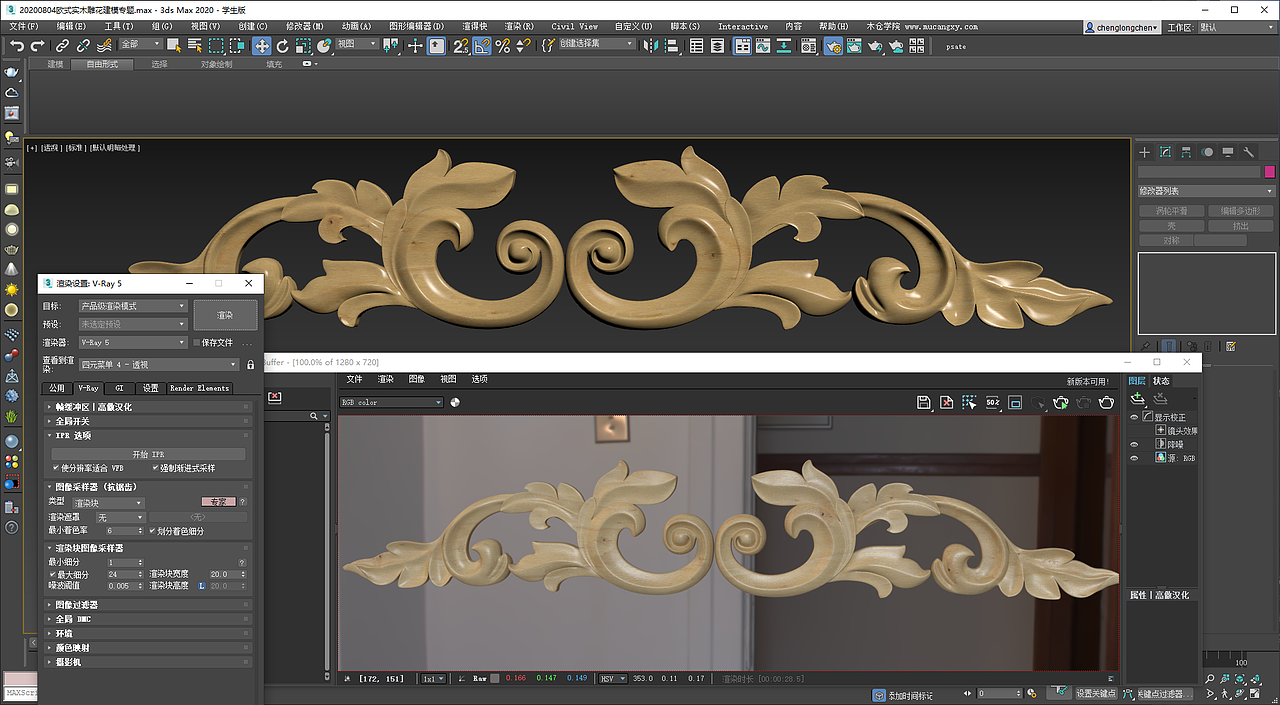Click the Redo arrow in the main toolbar

38,46
